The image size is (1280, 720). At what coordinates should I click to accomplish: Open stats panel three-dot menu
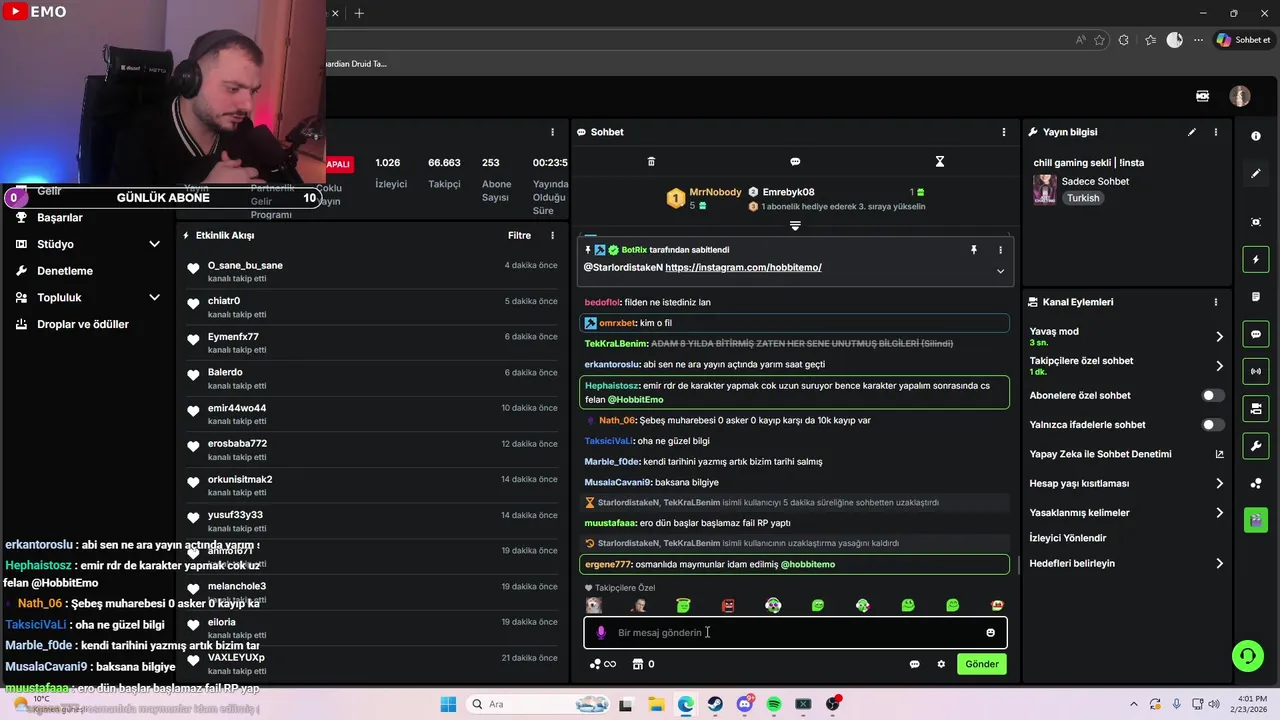552,132
